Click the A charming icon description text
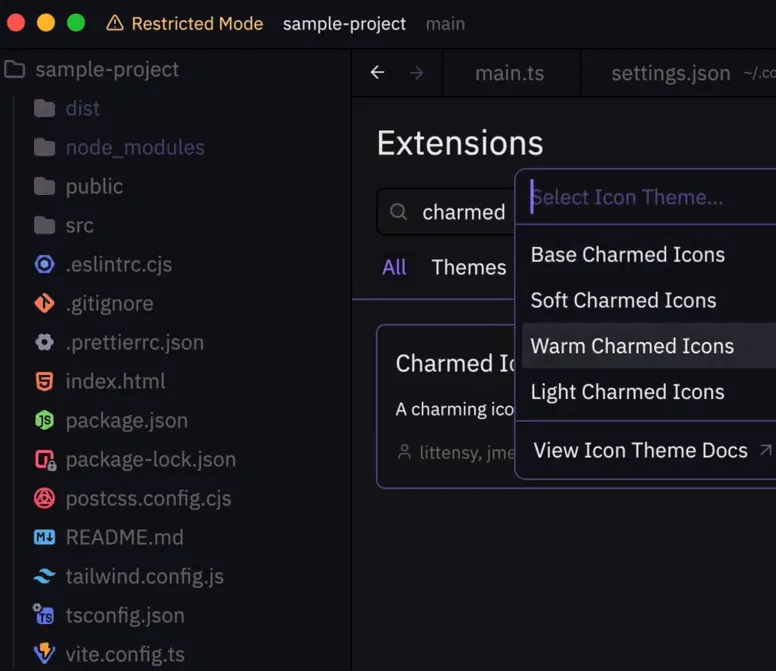 [454, 409]
